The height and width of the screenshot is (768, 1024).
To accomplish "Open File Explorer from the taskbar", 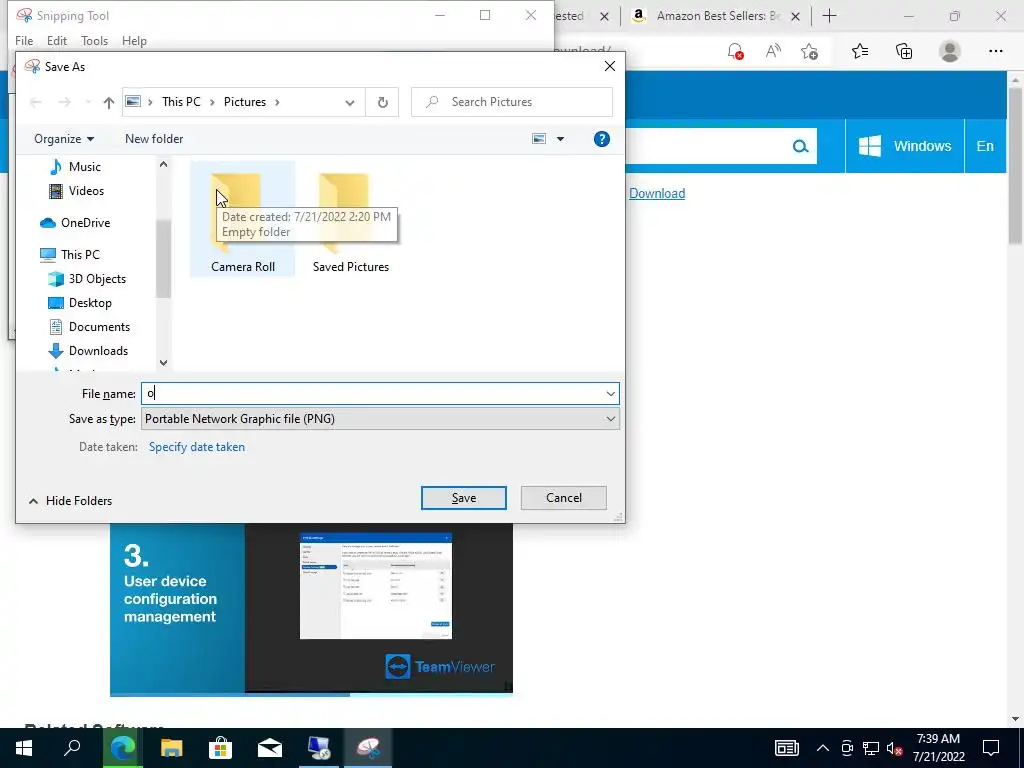I will click(172, 748).
